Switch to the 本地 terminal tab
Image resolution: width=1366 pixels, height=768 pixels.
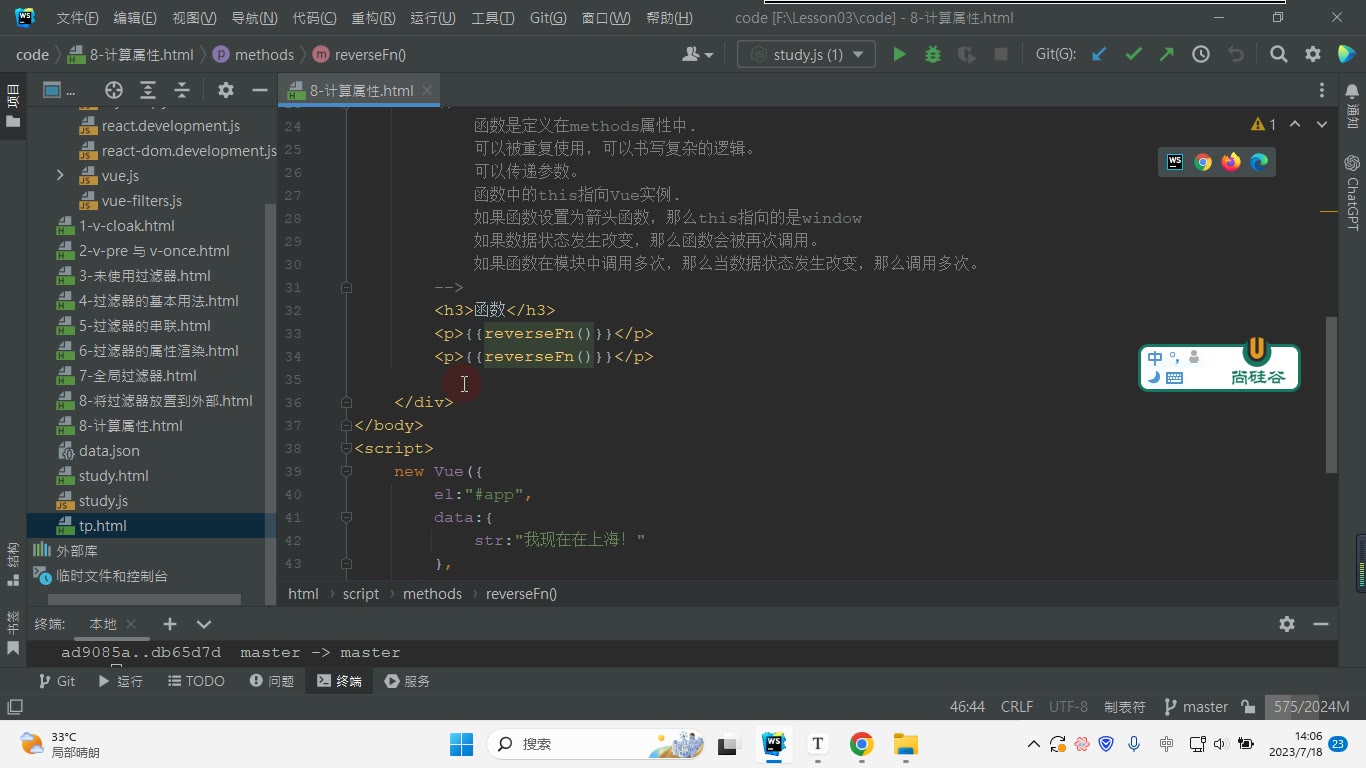[103, 624]
